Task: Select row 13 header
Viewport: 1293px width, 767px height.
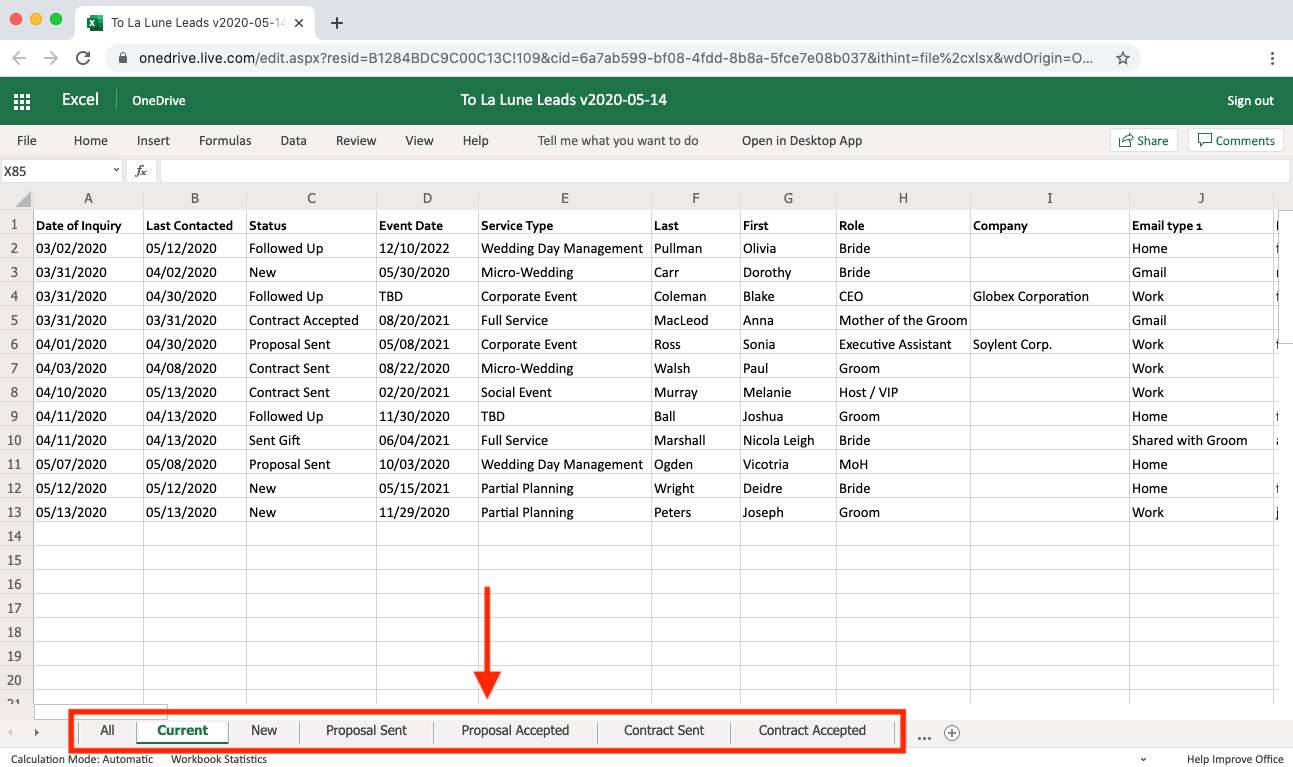Action: 15,512
